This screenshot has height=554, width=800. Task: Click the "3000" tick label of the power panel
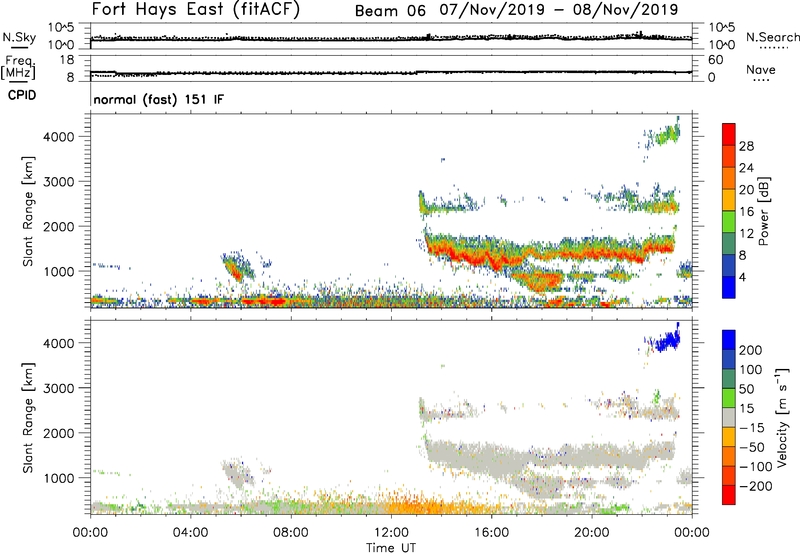point(59,182)
